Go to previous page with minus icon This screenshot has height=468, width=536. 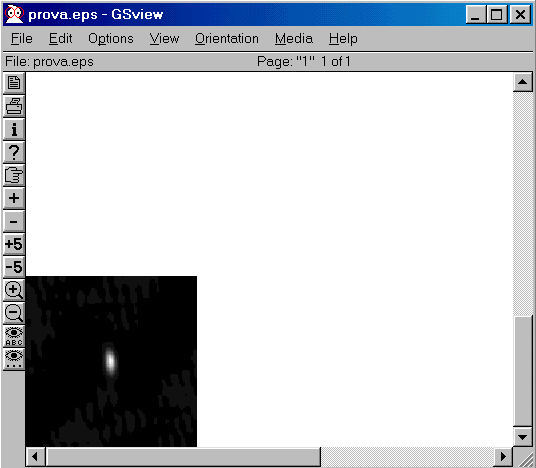coord(14,221)
